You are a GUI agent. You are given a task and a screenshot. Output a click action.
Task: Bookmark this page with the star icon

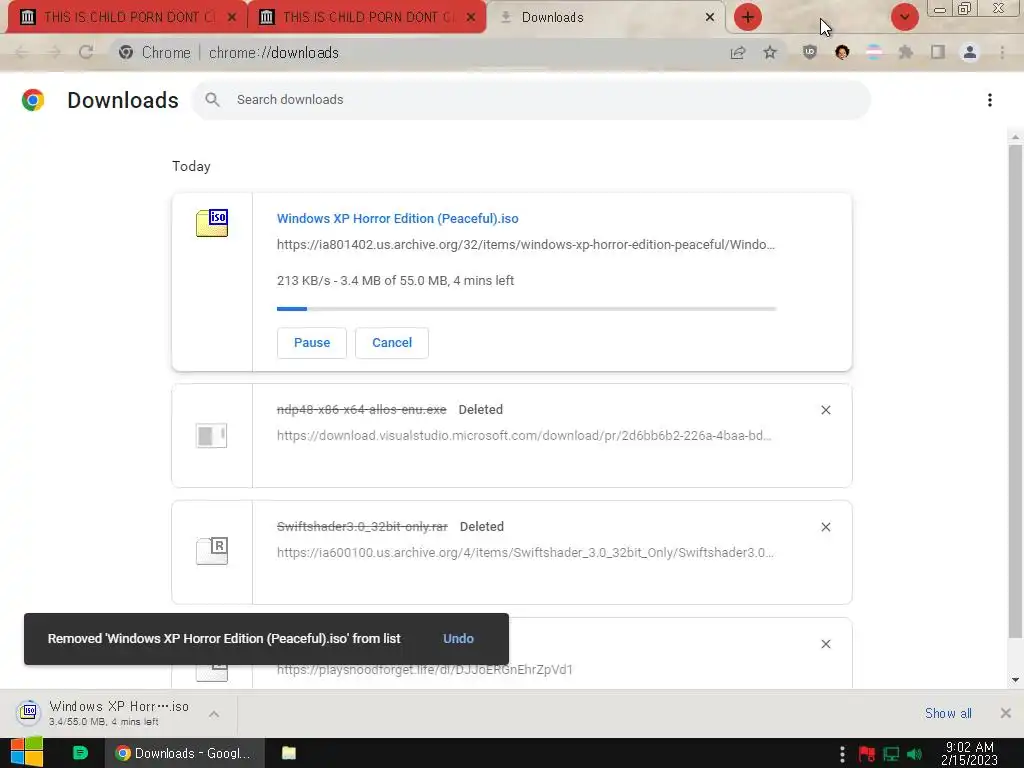770,52
